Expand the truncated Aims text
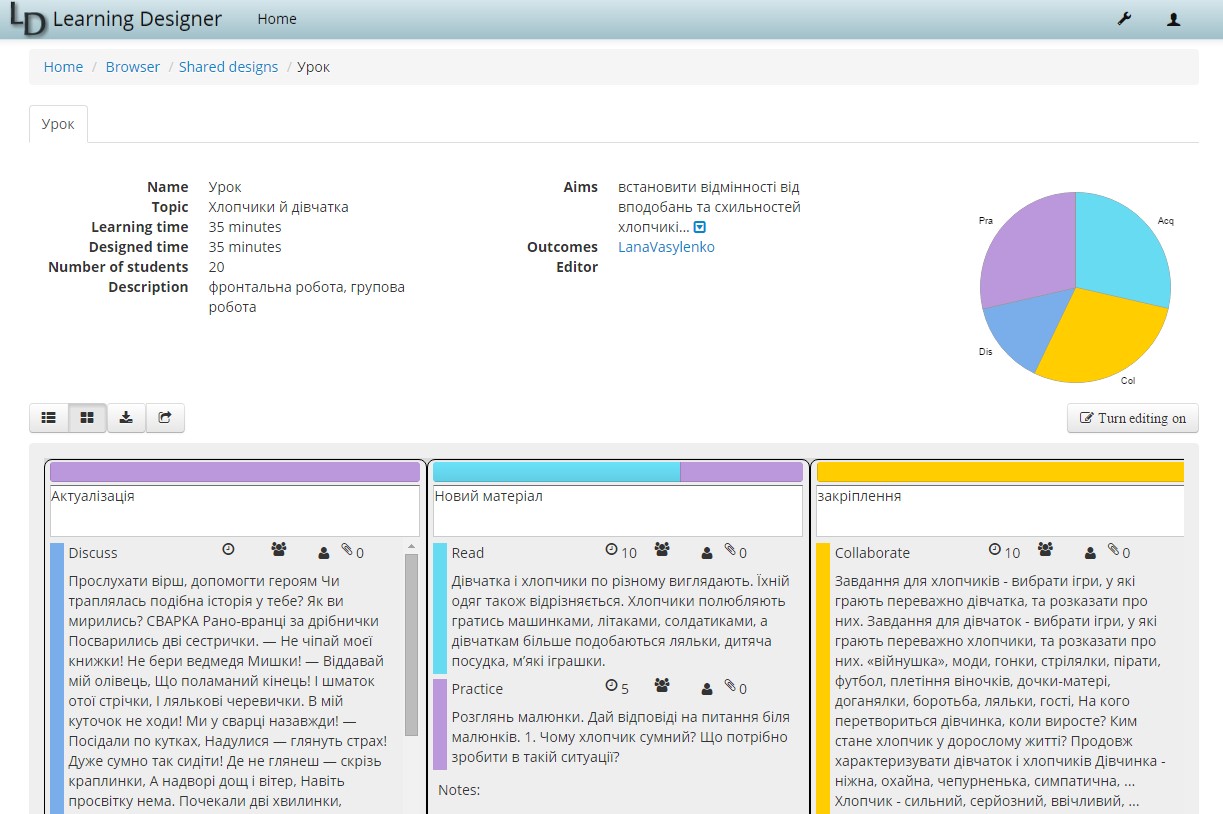1223x814 pixels. (698, 227)
